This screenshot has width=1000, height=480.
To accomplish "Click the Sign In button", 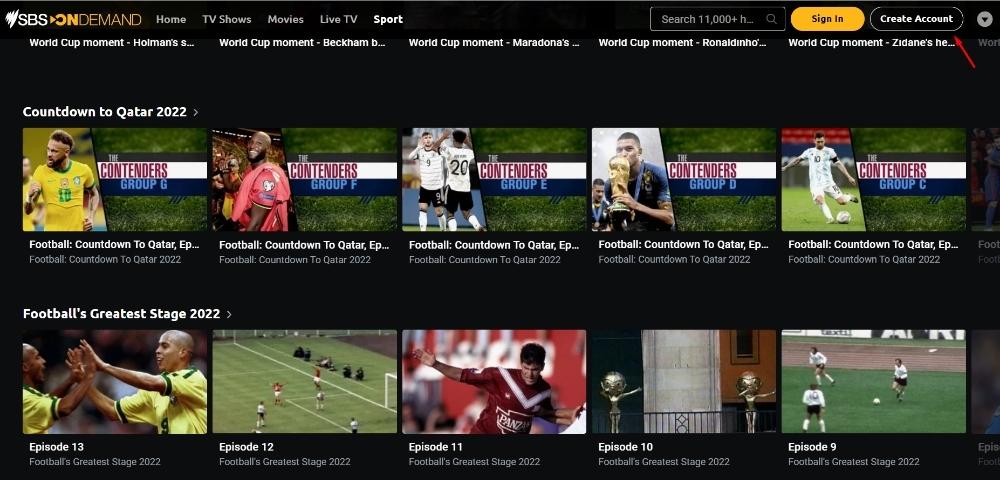I will (x=827, y=18).
